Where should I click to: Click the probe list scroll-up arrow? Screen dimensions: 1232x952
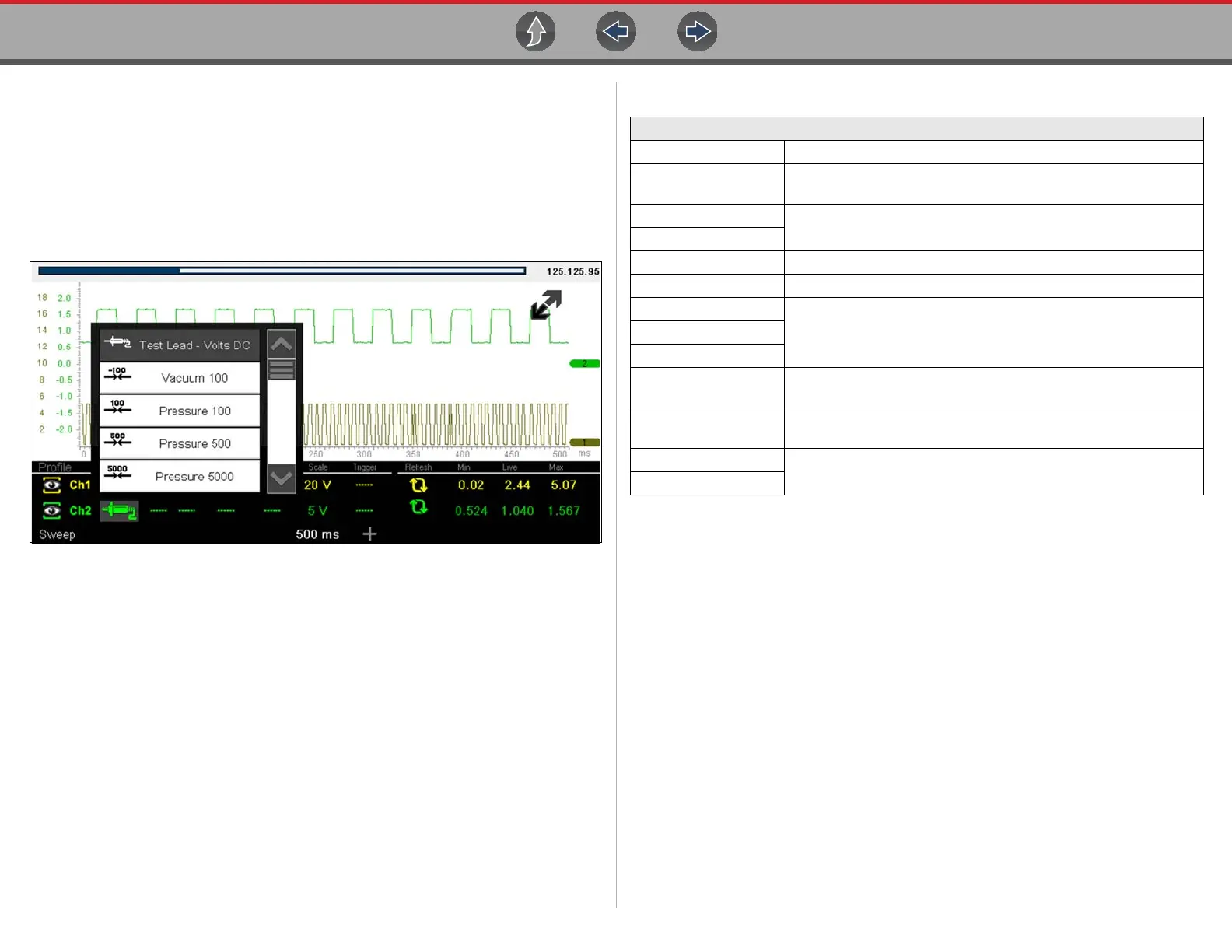[282, 343]
